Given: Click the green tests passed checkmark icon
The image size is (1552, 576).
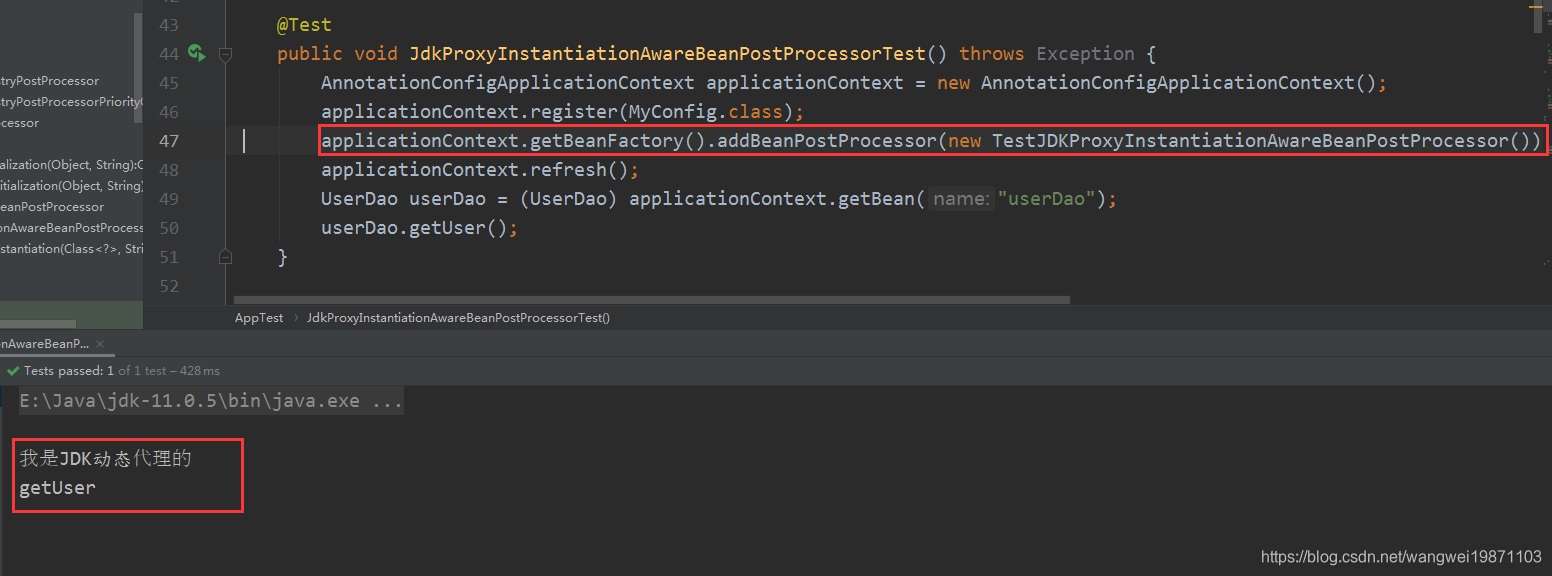Looking at the screenshot, I should 12,370.
